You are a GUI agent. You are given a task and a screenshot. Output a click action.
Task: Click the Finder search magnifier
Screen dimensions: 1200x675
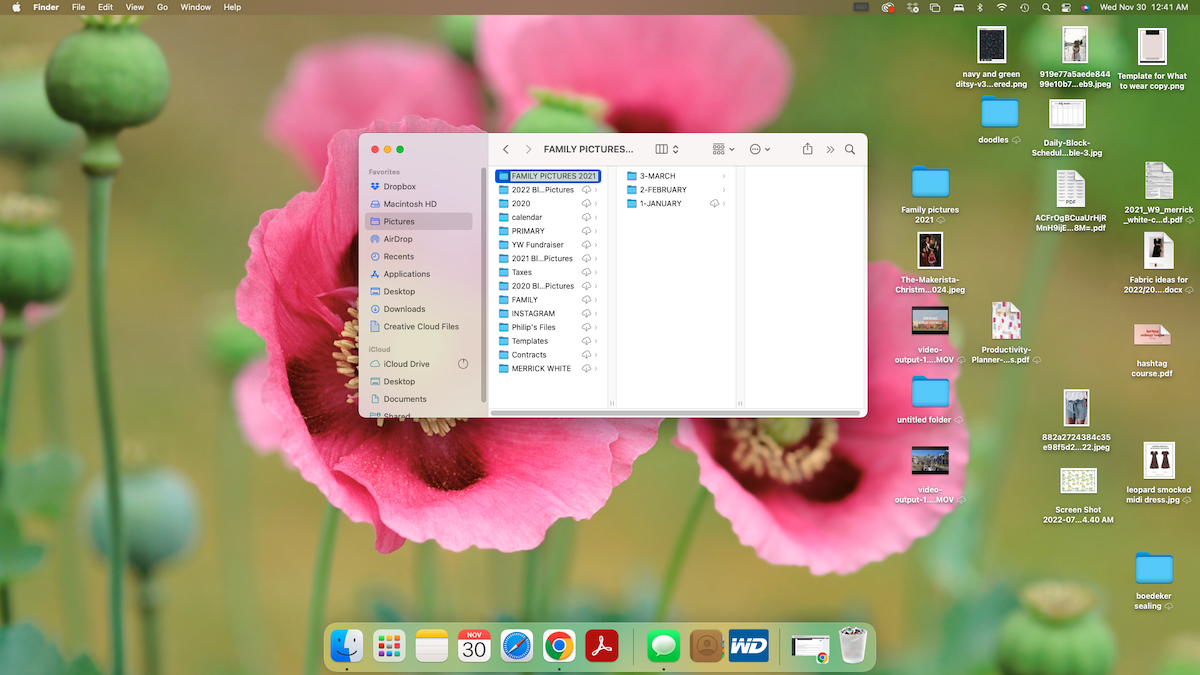(x=850, y=149)
